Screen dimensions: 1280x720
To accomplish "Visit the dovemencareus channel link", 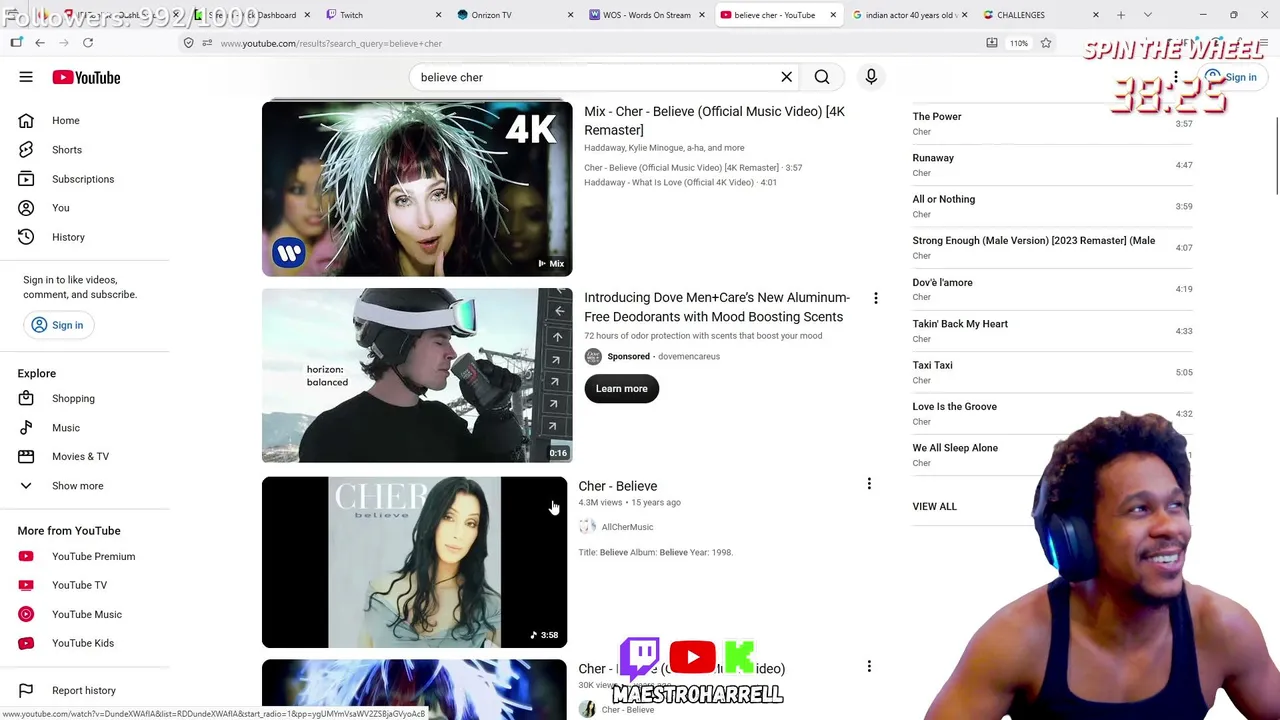I will (689, 357).
